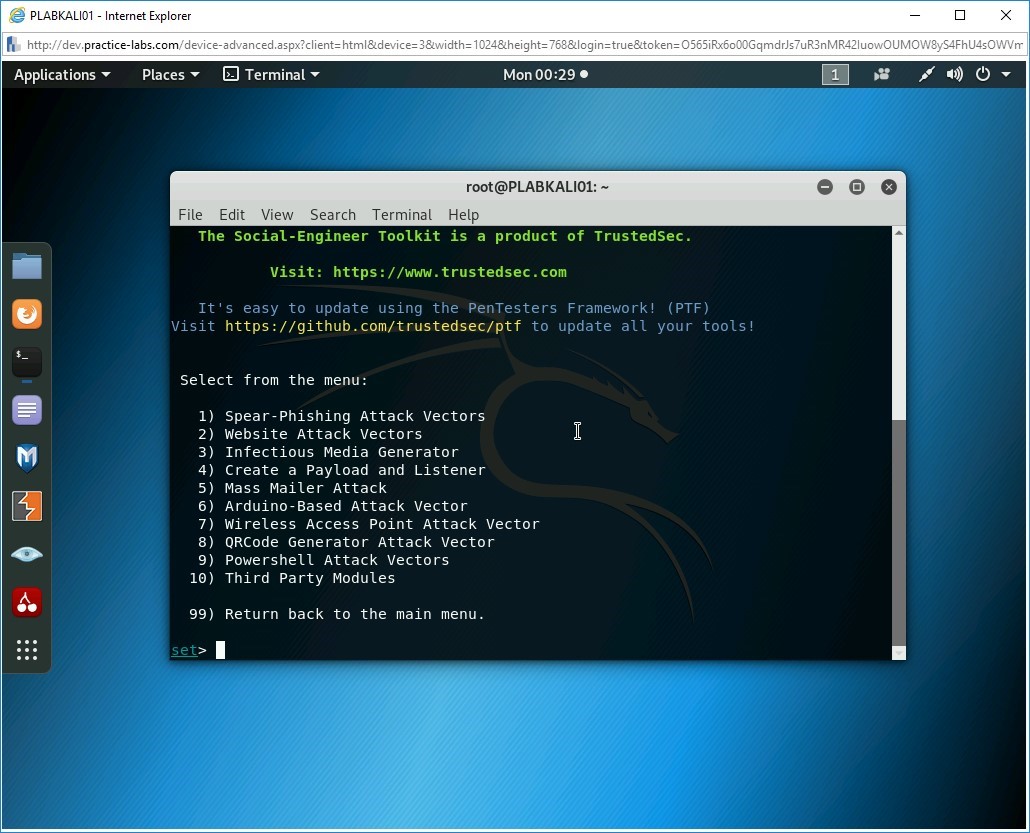Expand the Places menu
The image size is (1030, 833).
[x=170, y=74]
